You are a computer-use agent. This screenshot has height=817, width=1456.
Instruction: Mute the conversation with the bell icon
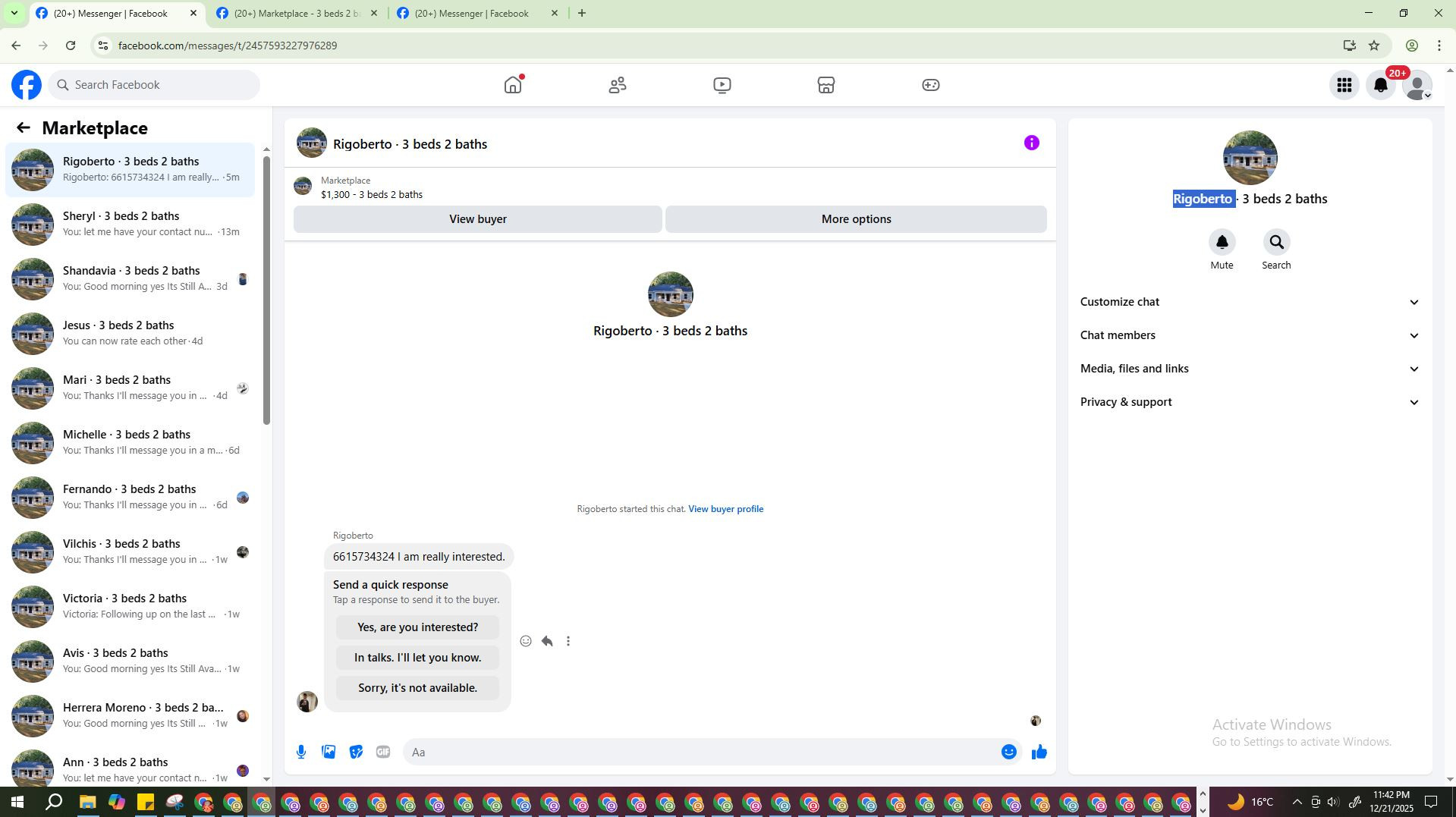1222,243
